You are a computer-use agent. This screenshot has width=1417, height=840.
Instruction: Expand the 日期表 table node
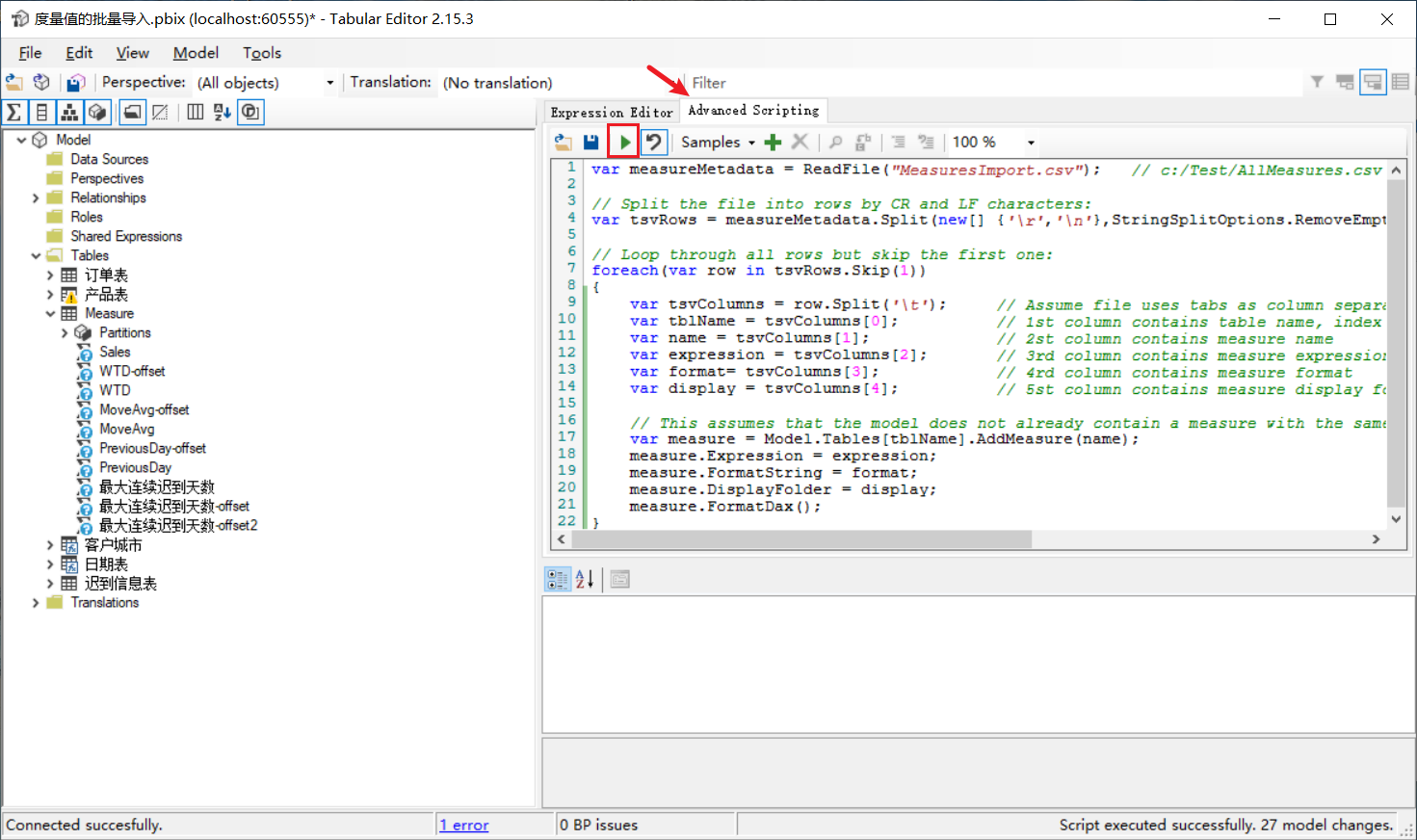tap(50, 564)
